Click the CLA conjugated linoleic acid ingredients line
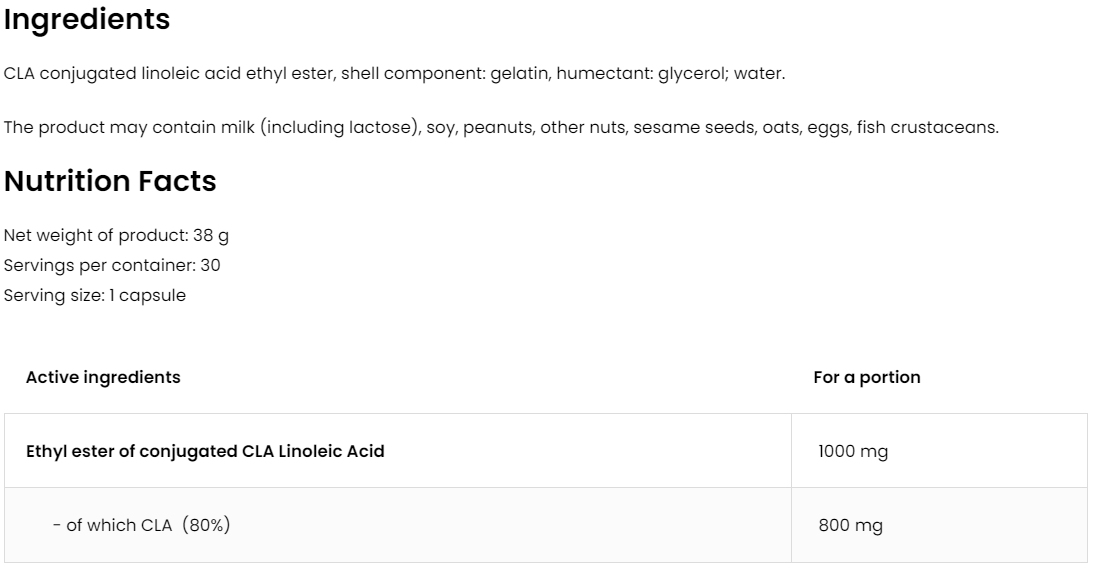 pos(394,74)
